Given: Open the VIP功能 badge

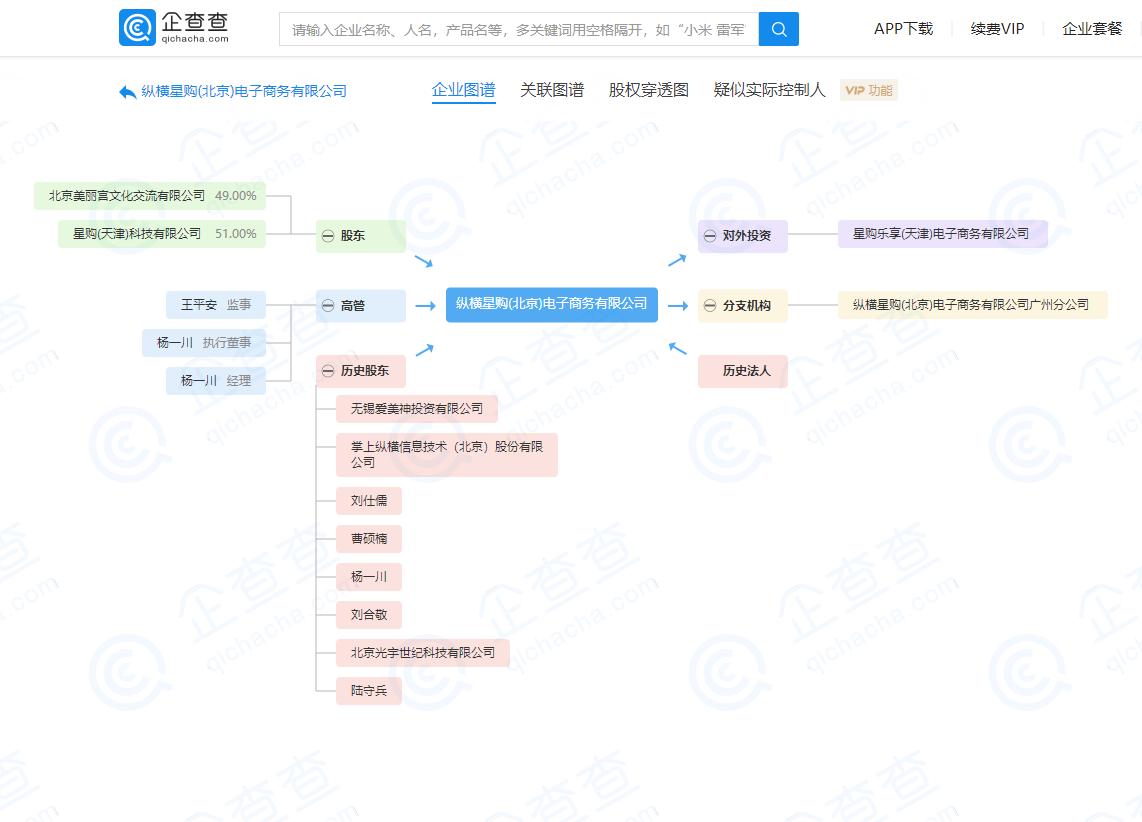Looking at the screenshot, I should coord(868,90).
